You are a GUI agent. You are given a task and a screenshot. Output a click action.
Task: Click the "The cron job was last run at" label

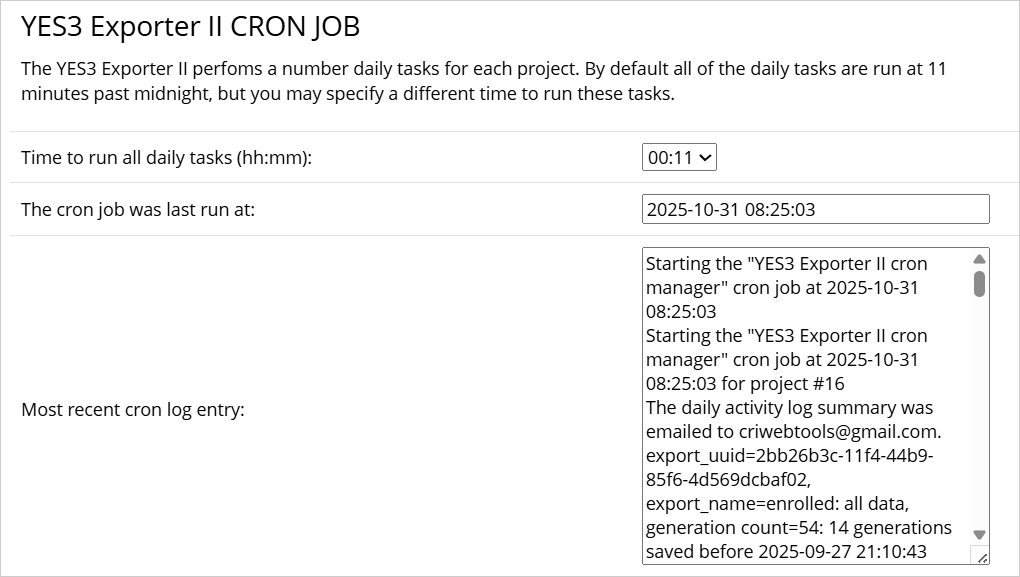pyautogui.click(x=138, y=210)
